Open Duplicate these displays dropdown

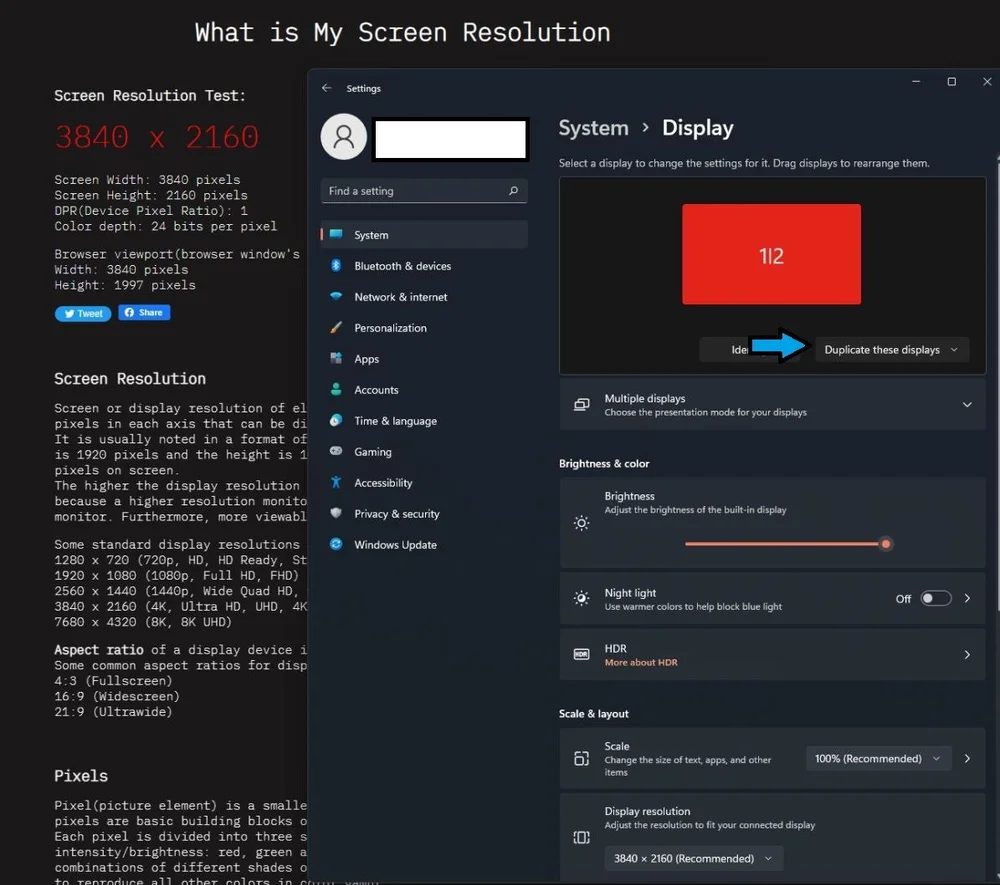click(892, 349)
